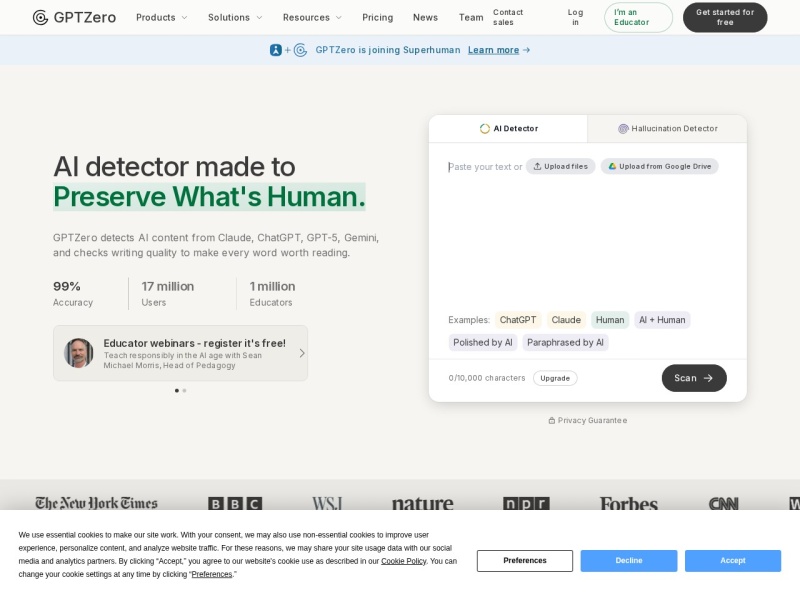Click Upload from Google Drive
The image size is (800, 600).
point(660,166)
